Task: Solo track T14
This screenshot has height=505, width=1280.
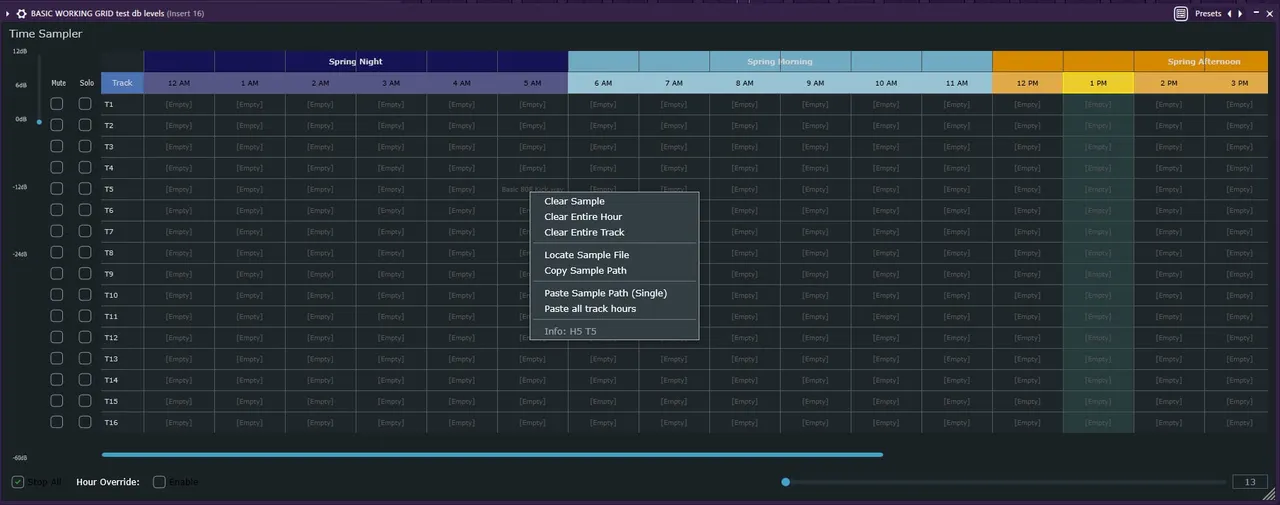Action: 85,379
